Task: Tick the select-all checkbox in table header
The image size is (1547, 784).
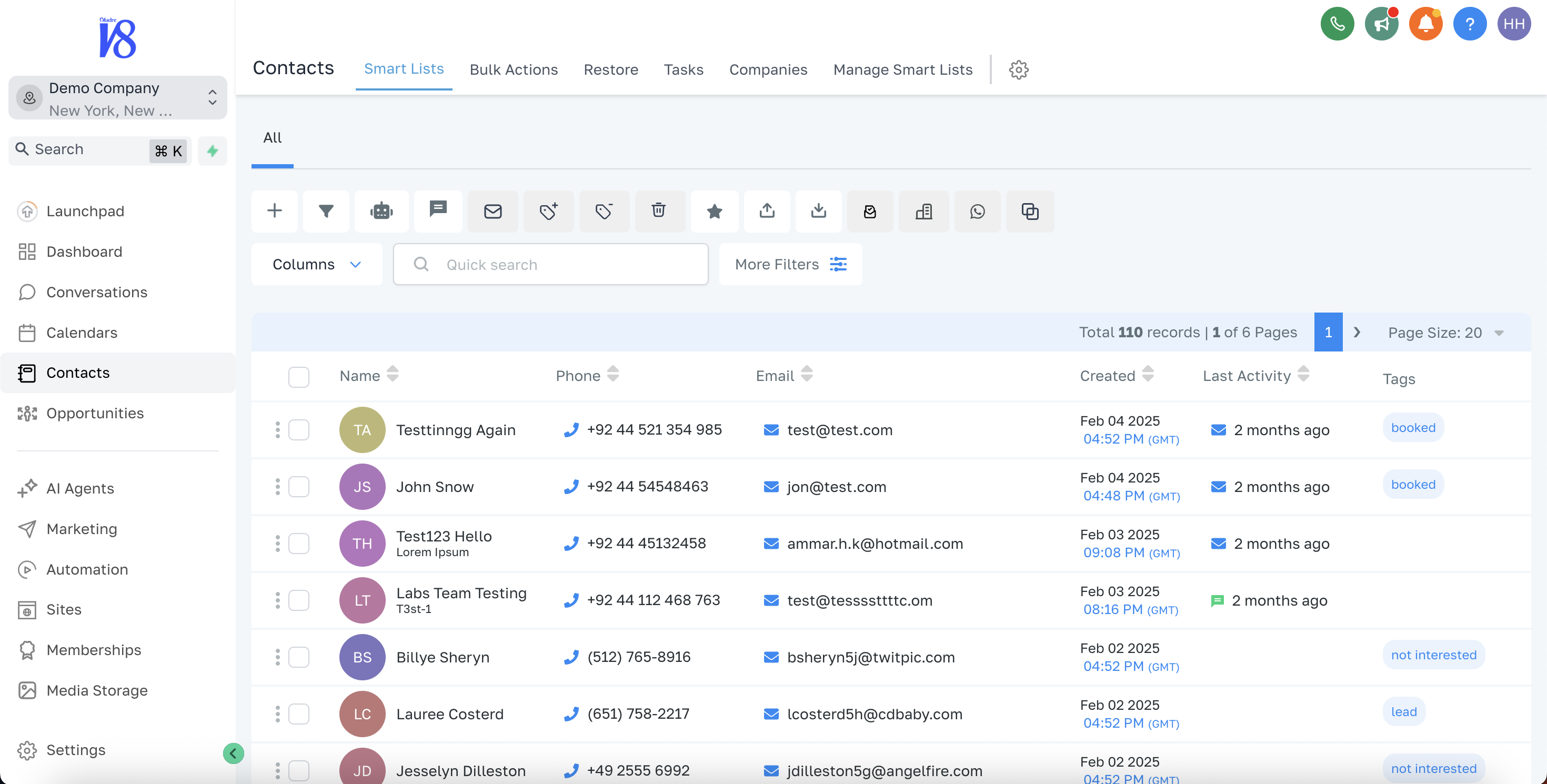Action: pyautogui.click(x=298, y=377)
